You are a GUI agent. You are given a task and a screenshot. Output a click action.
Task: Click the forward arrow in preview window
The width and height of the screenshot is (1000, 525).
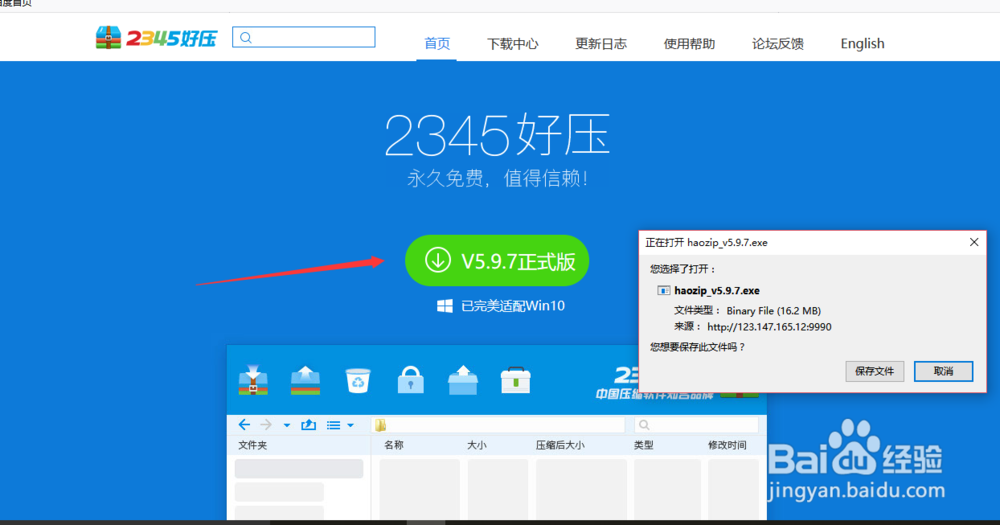tap(266, 425)
